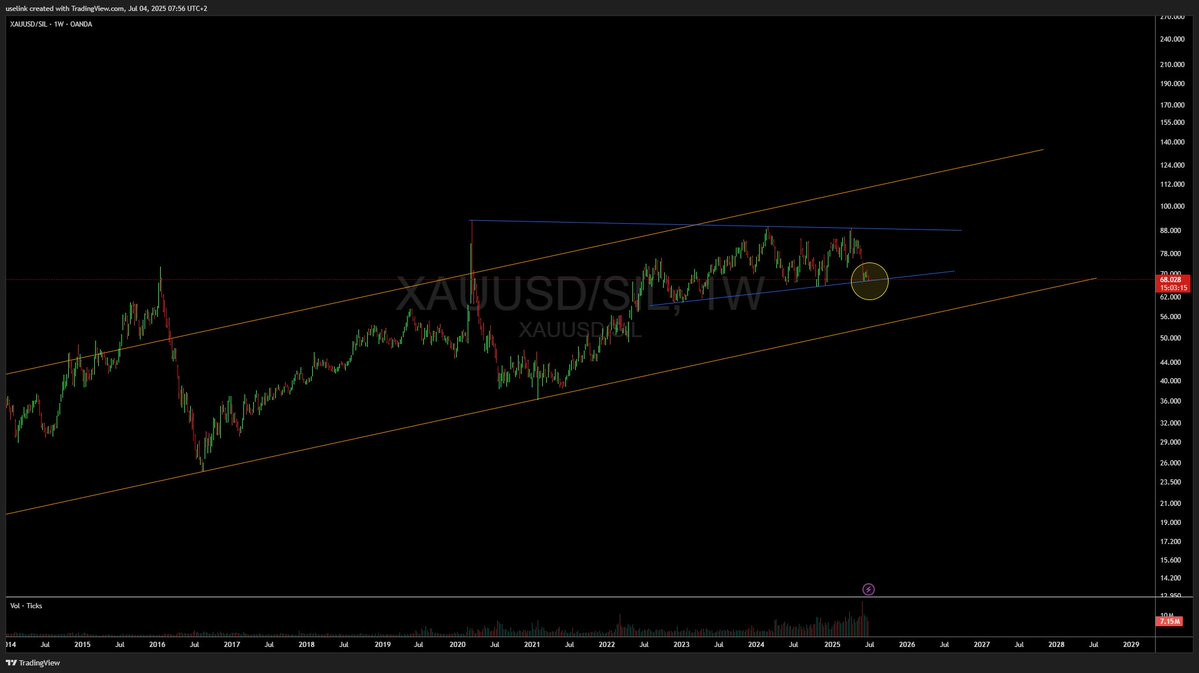Click the 2022 time axis label

point(607,645)
